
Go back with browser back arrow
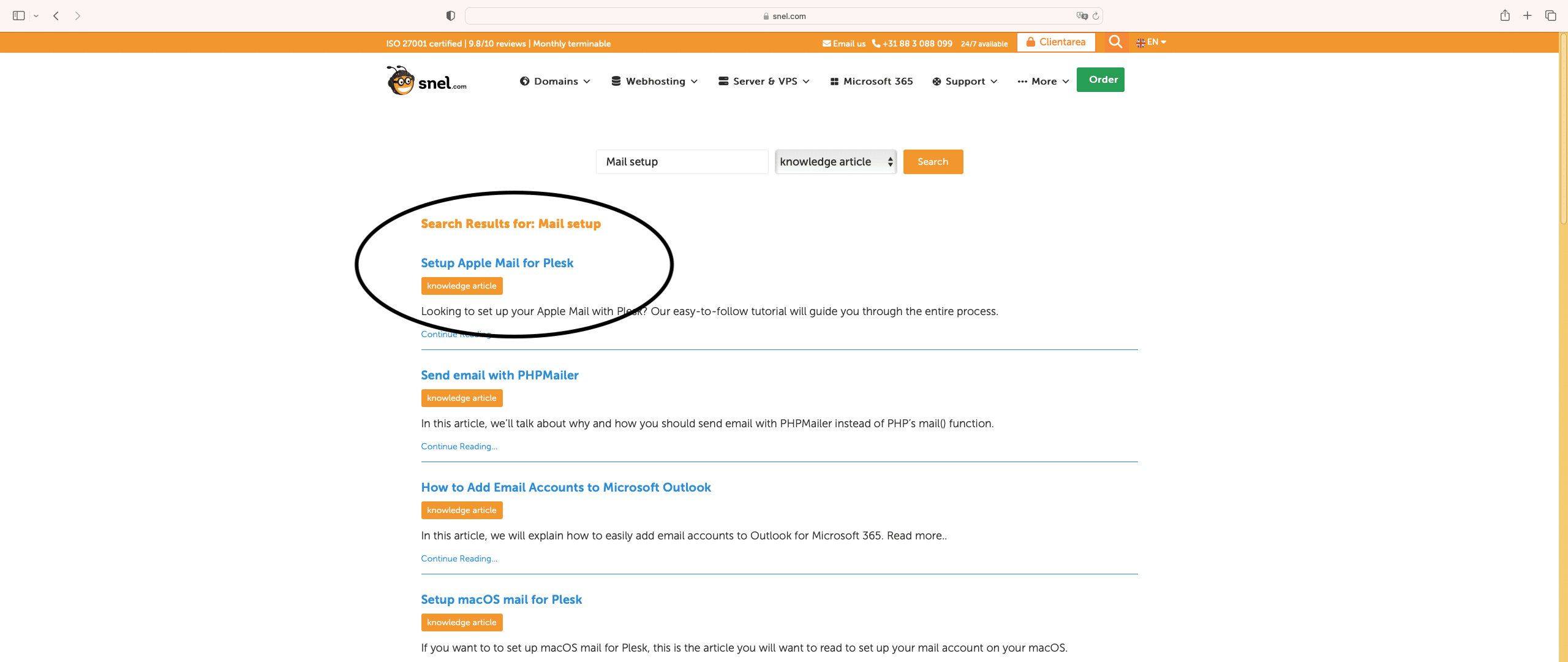[x=56, y=16]
